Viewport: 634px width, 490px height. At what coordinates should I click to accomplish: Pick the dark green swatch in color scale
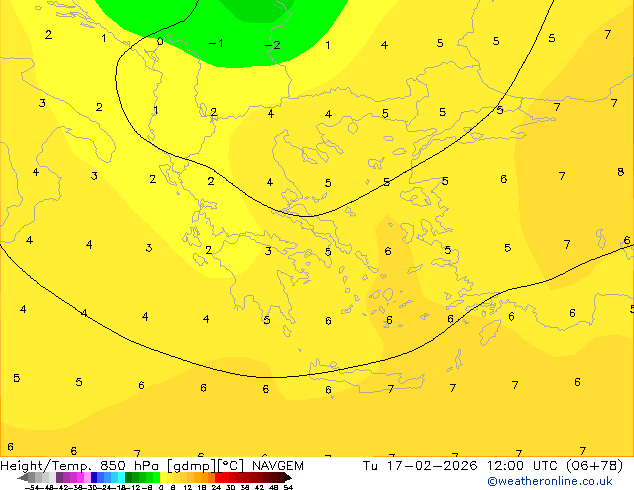[x=129, y=477]
